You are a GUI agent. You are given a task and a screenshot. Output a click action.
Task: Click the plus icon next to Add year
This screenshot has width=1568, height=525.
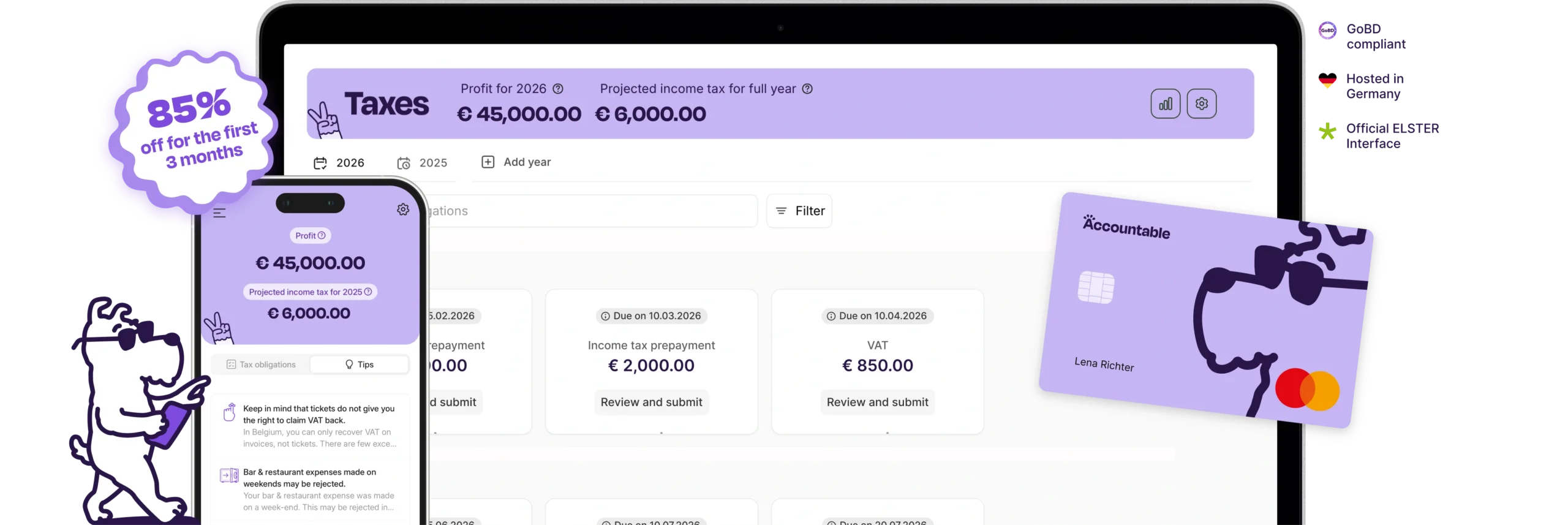point(488,162)
